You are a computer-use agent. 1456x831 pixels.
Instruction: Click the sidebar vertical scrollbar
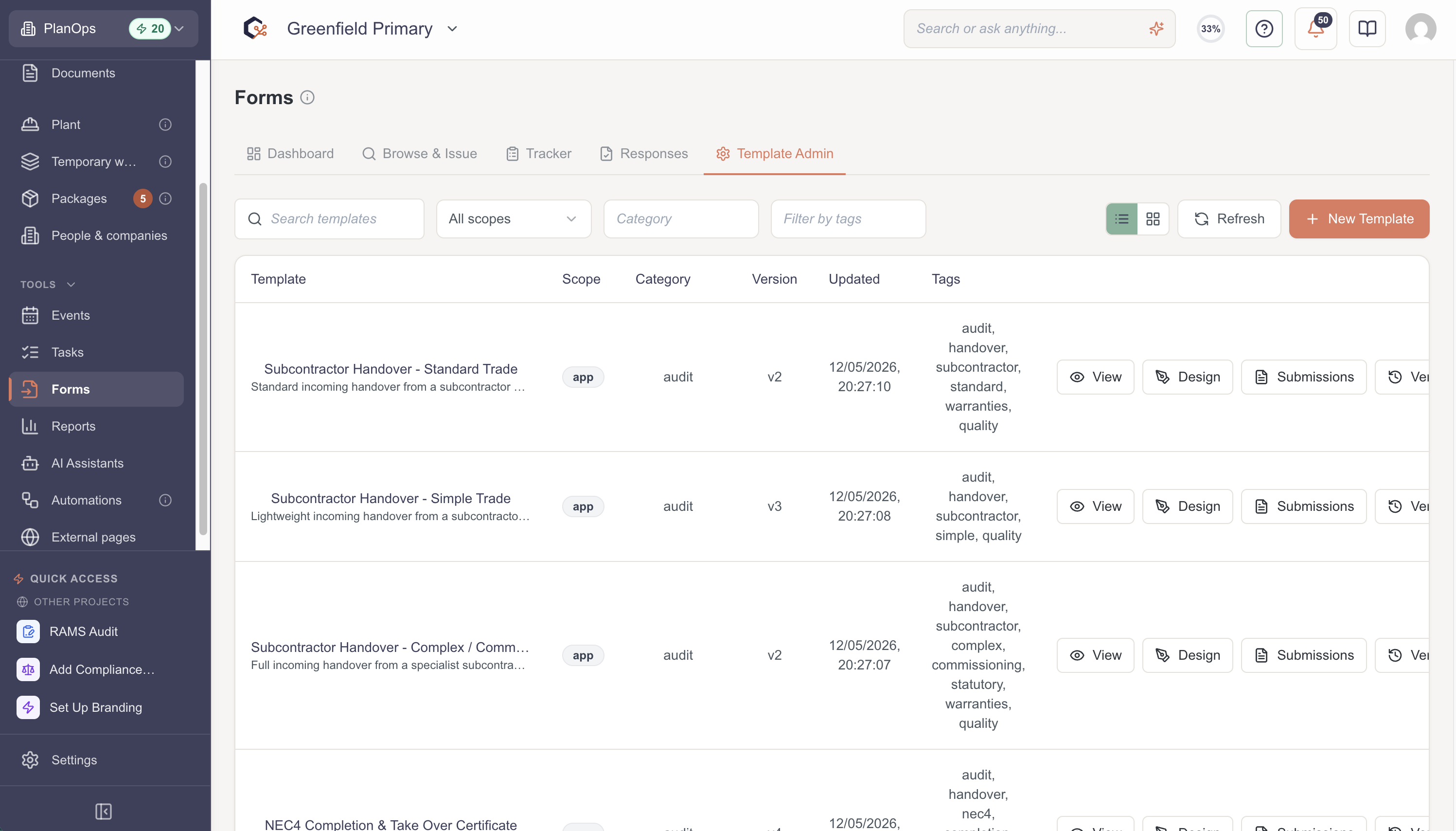[202, 359]
